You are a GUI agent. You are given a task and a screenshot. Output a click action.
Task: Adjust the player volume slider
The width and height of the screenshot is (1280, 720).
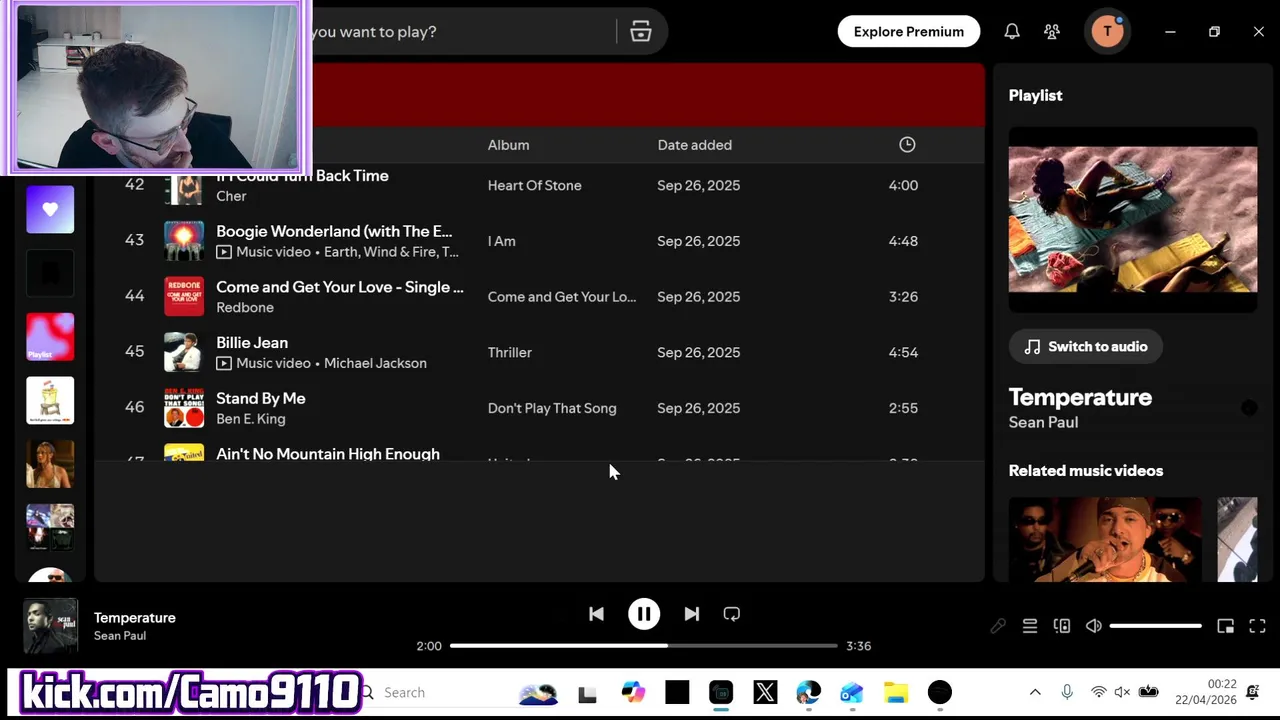point(1156,626)
